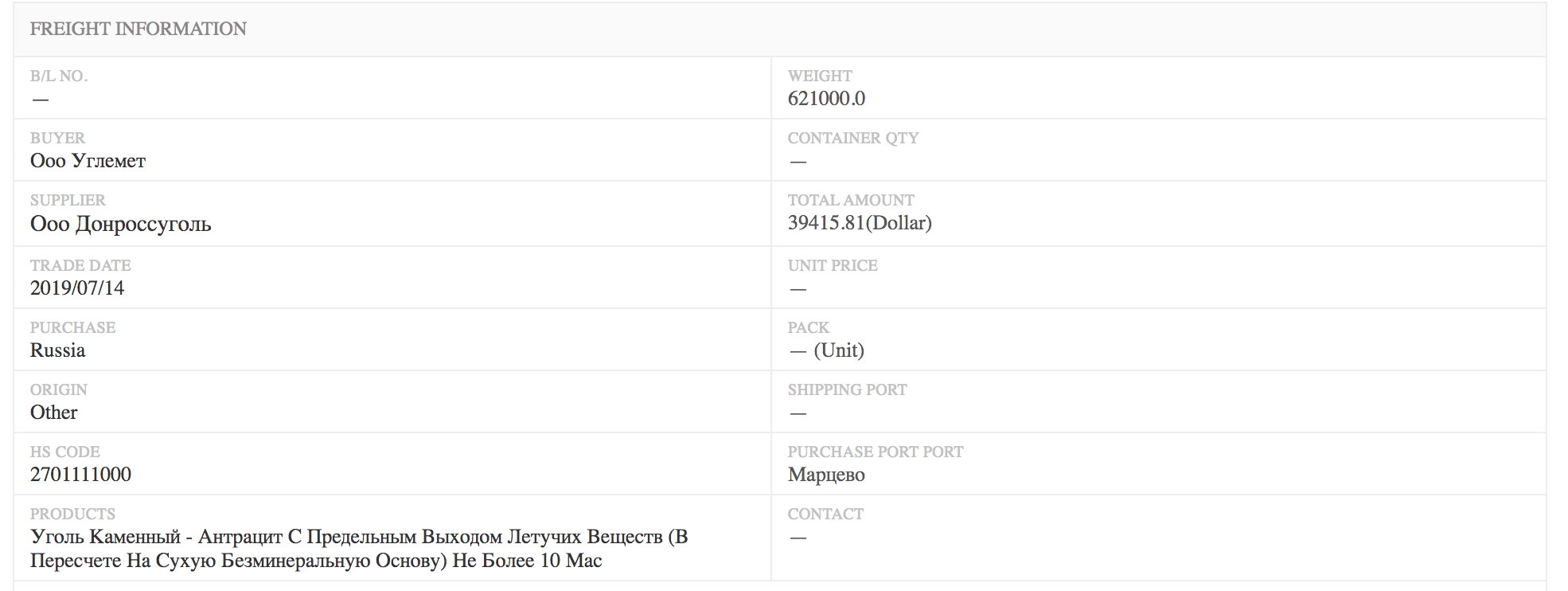
Task: Select the weight value 621000.0
Action: click(x=826, y=98)
